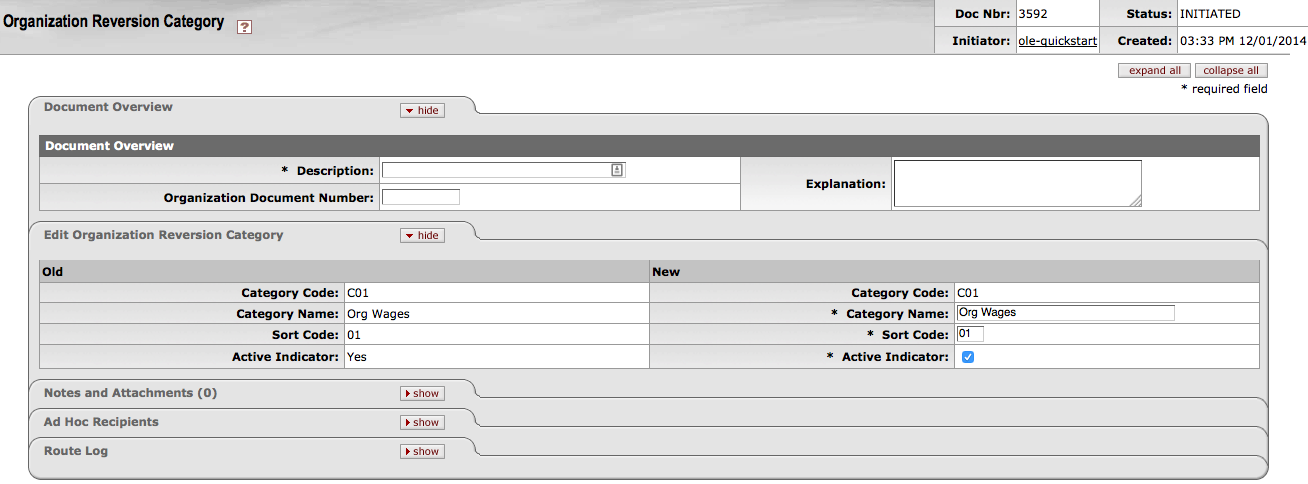Viewport: 1308px width, 484px height.
Task: Show the Ad Hoc Recipients section
Action: point(422,422)
